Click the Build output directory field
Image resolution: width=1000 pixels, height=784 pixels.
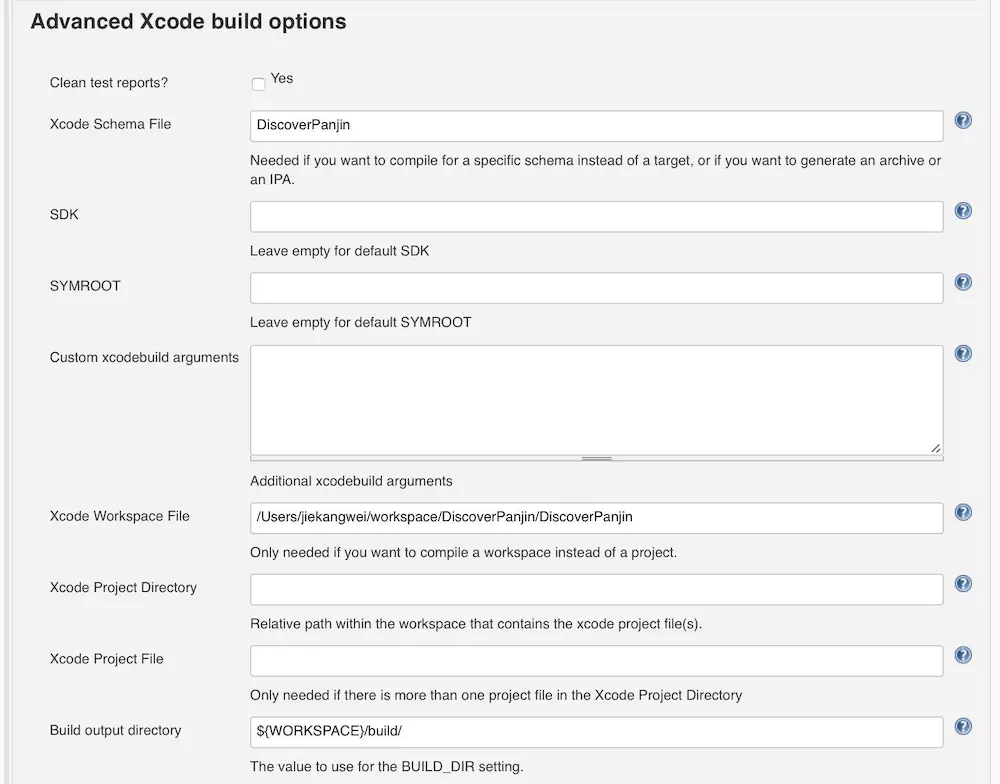tap(596, 732)
